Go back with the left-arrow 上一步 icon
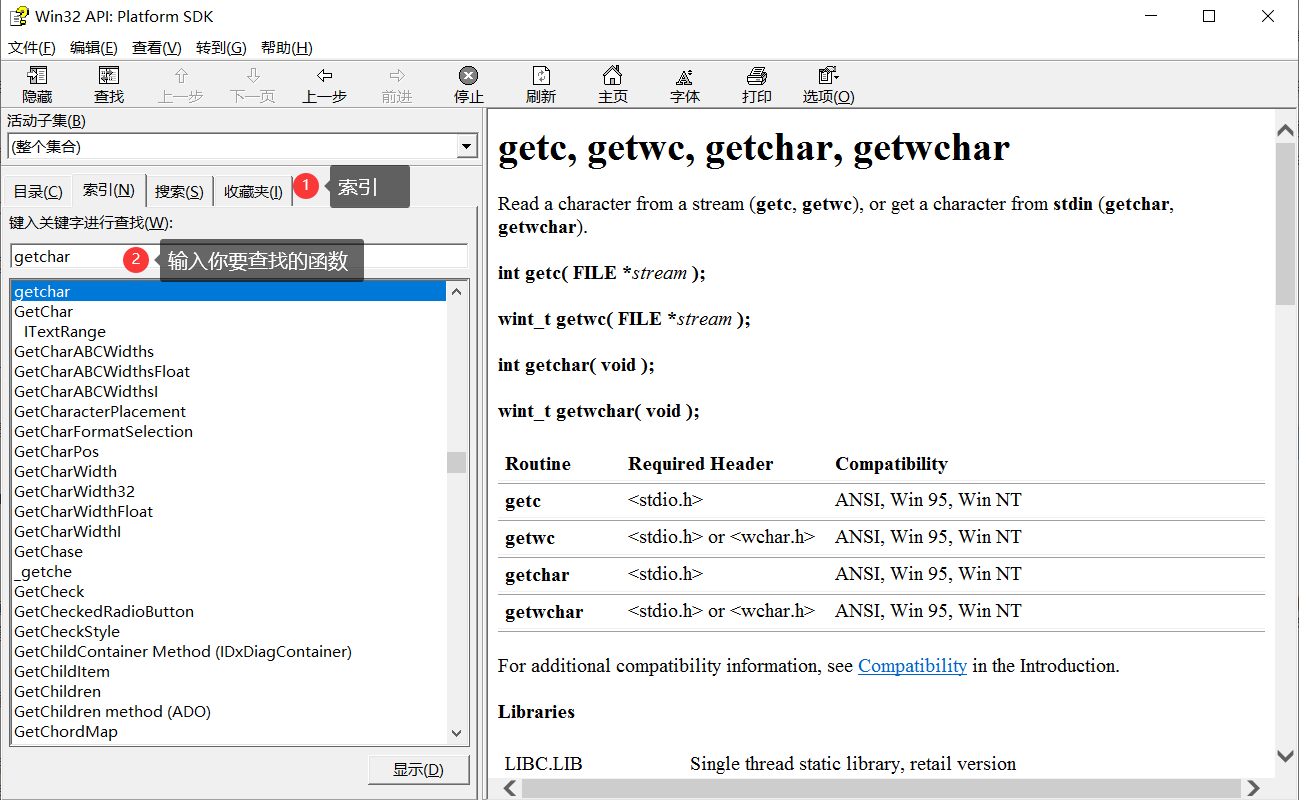Image resolution: width=1299 pixels, height=800 pixels. point(325,76)
